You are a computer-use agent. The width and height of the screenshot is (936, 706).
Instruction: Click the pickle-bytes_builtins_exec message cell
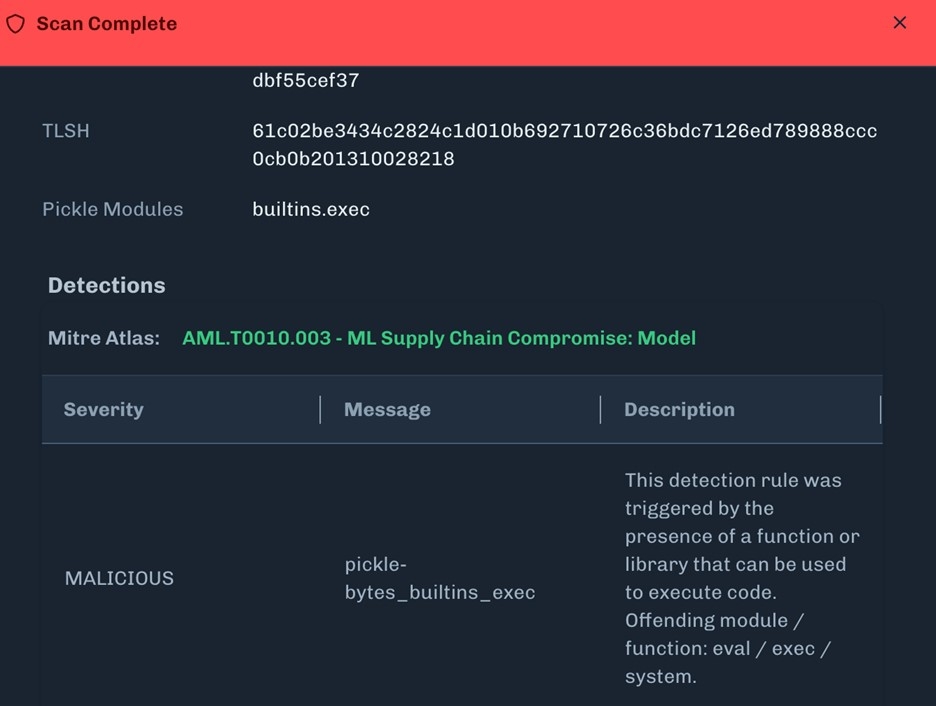[x=440, y=578]
